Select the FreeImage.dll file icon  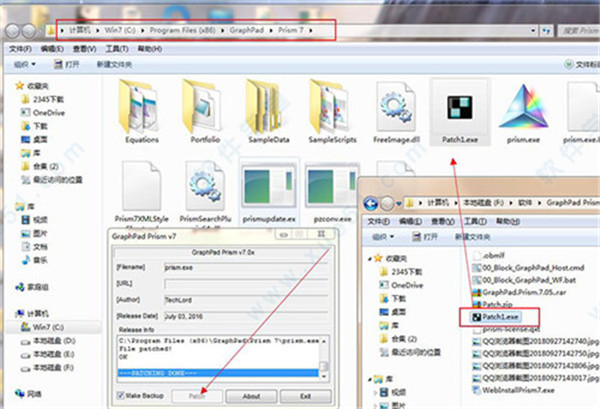pos(396,107)
